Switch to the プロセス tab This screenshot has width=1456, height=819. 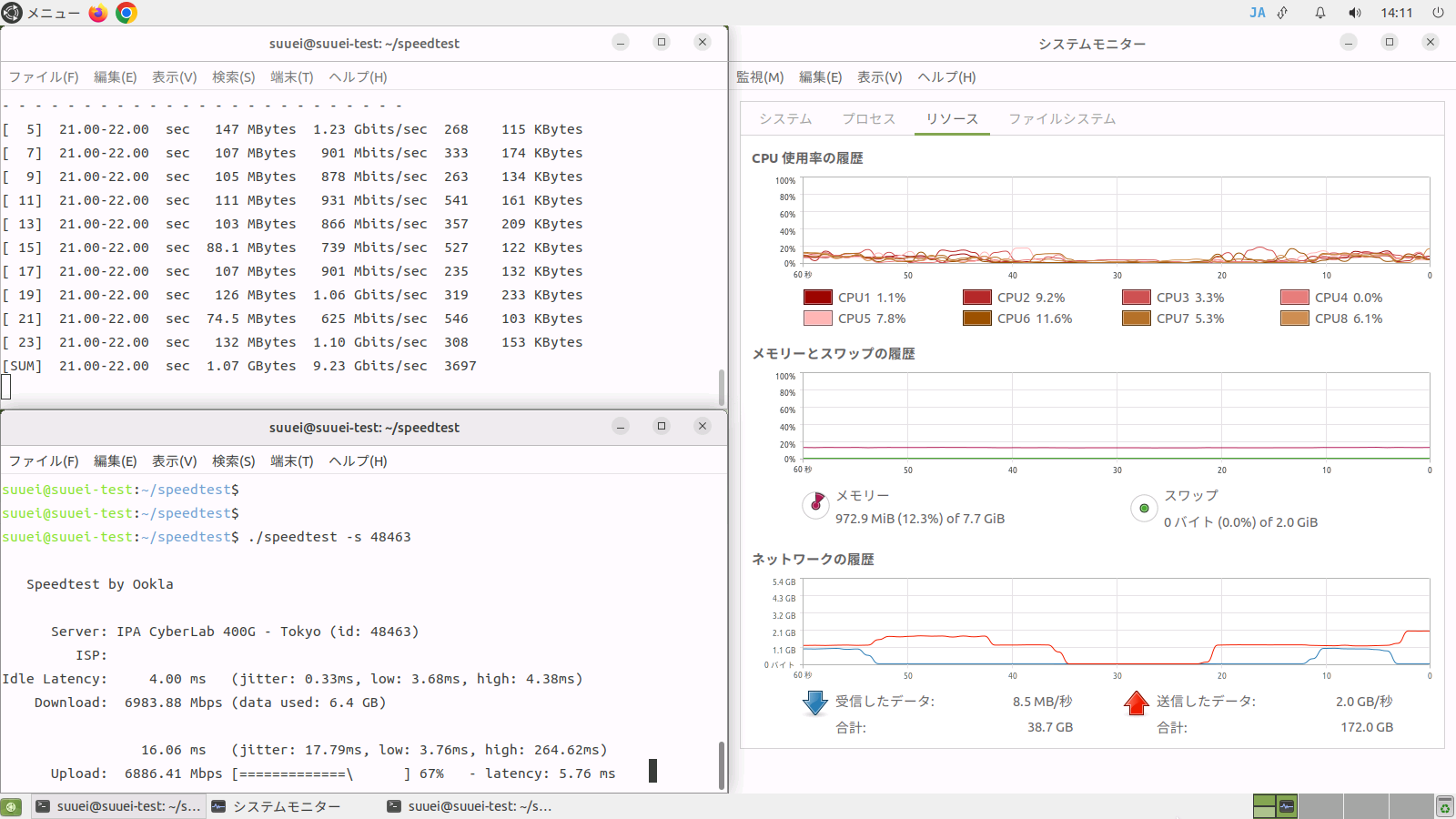pos(868,119)
